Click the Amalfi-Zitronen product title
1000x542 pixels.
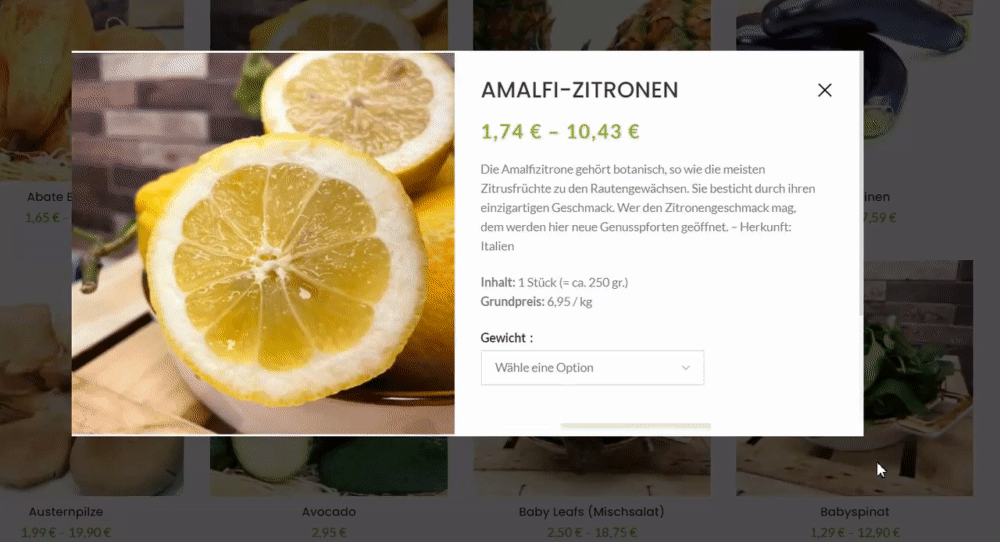[x=579, y=91]
